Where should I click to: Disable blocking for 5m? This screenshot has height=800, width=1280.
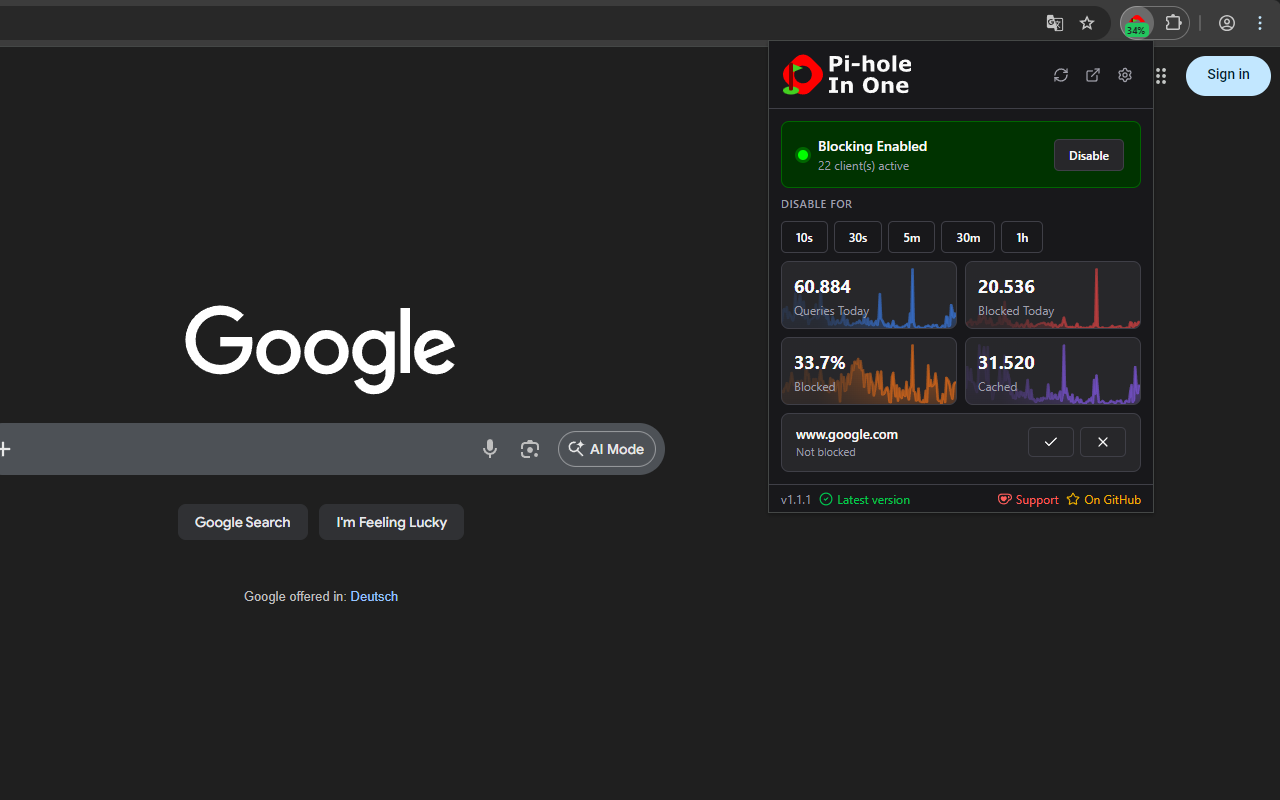tap(911, 237)
